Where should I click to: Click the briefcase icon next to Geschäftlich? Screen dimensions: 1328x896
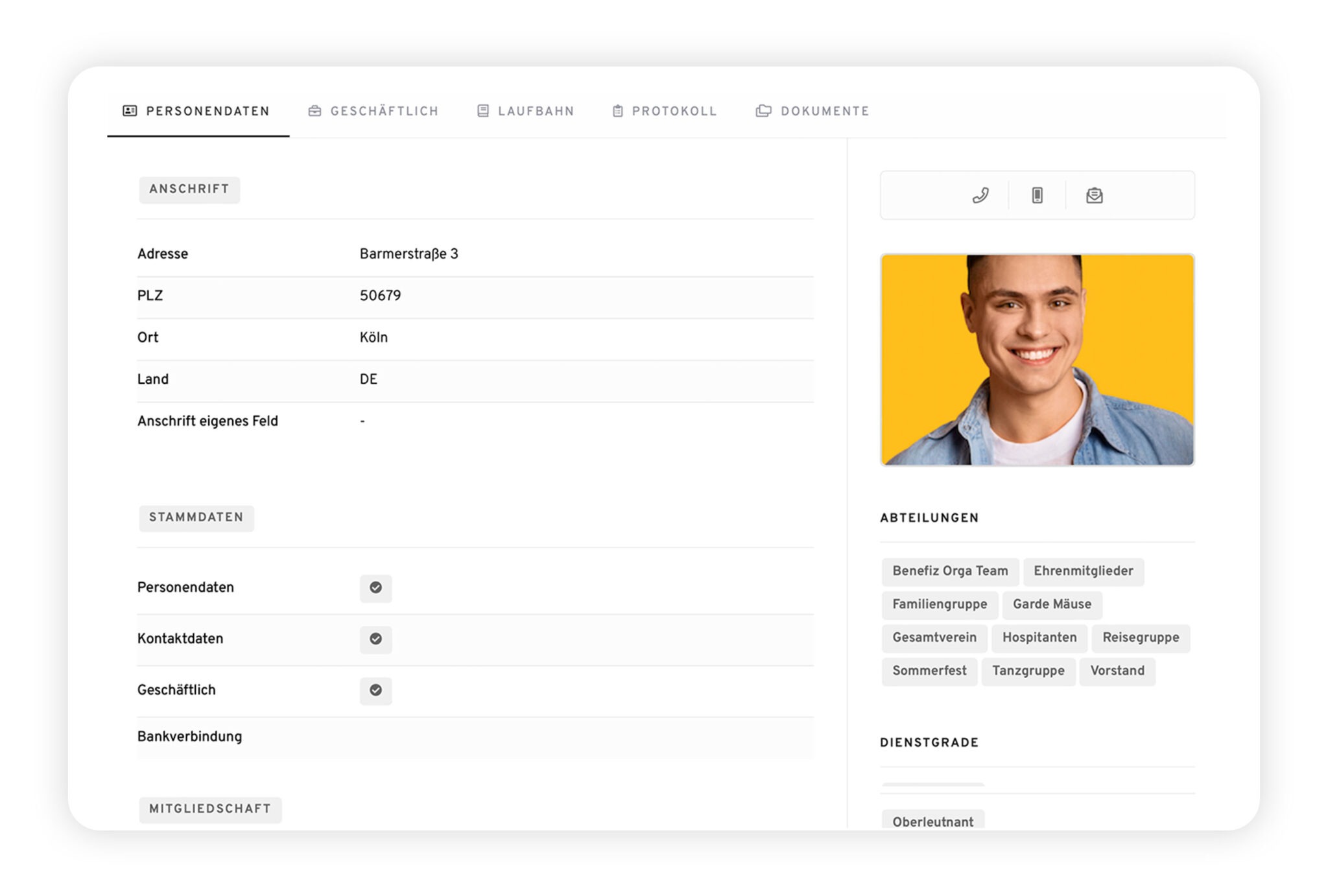point(314,110)
